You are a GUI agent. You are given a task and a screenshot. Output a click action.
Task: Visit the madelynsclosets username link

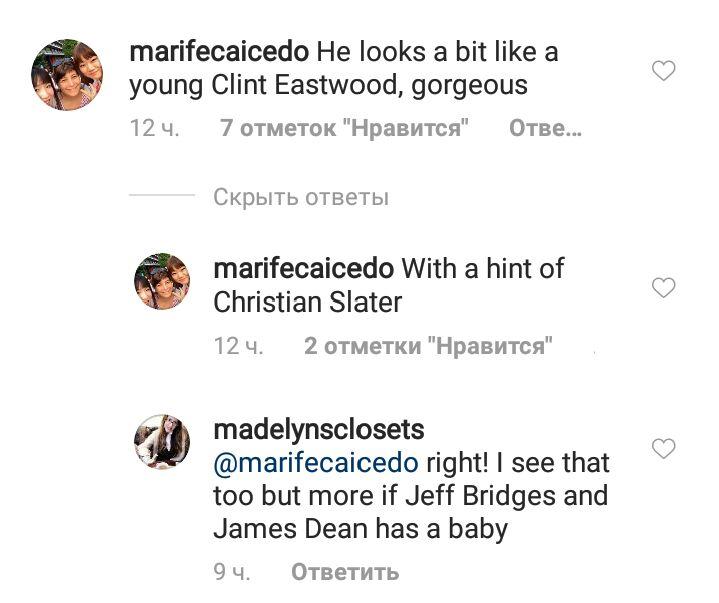[x=319, y=430]
